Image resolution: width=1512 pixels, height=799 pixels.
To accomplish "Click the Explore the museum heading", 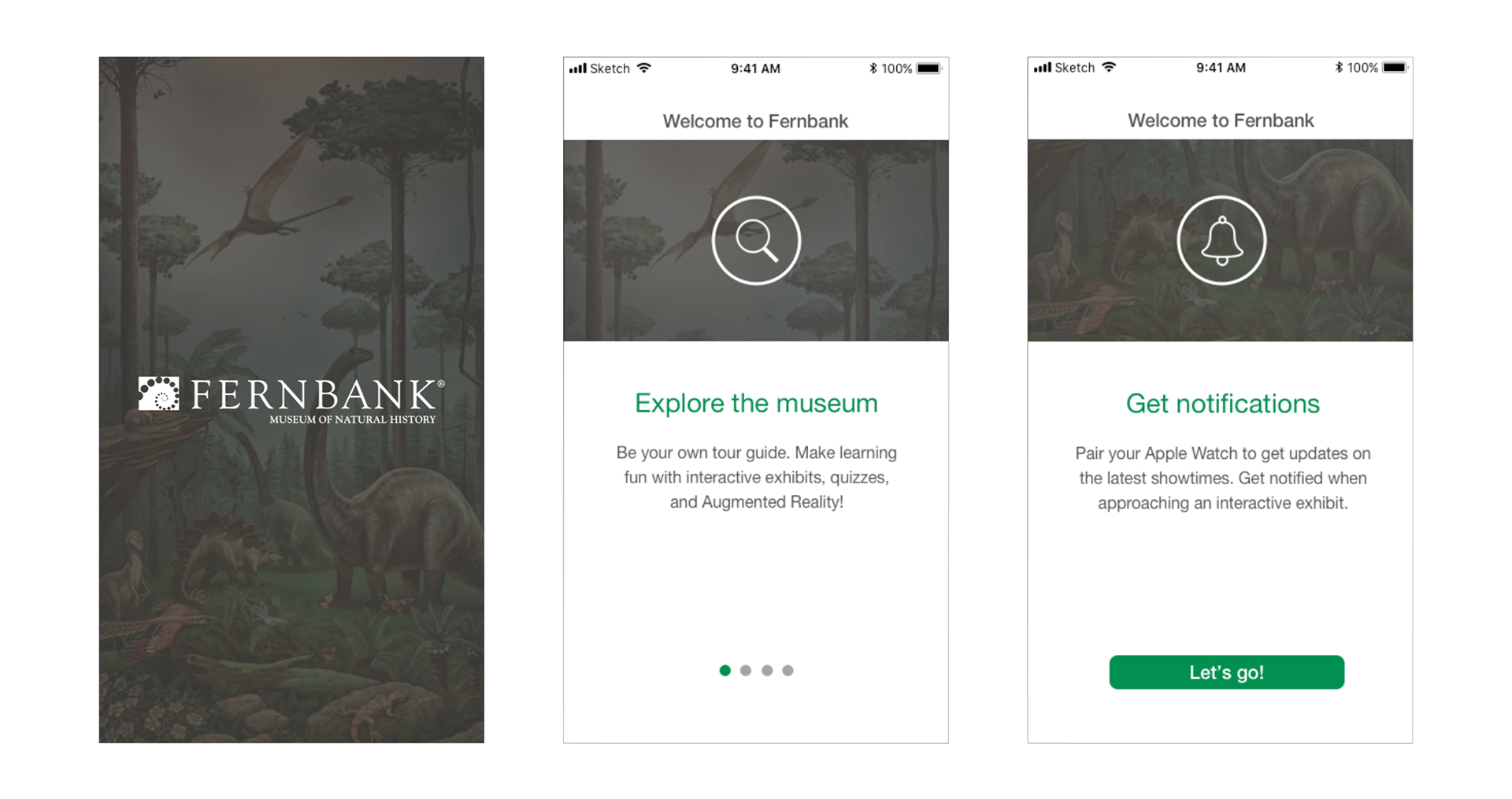I will tap(756, 403).
